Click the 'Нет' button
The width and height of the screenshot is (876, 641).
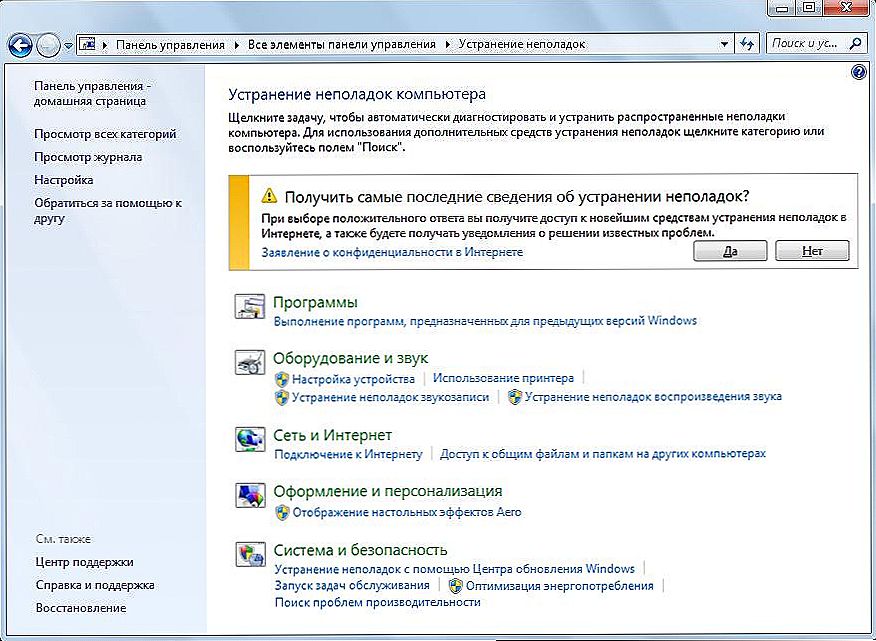click(812, 251)
